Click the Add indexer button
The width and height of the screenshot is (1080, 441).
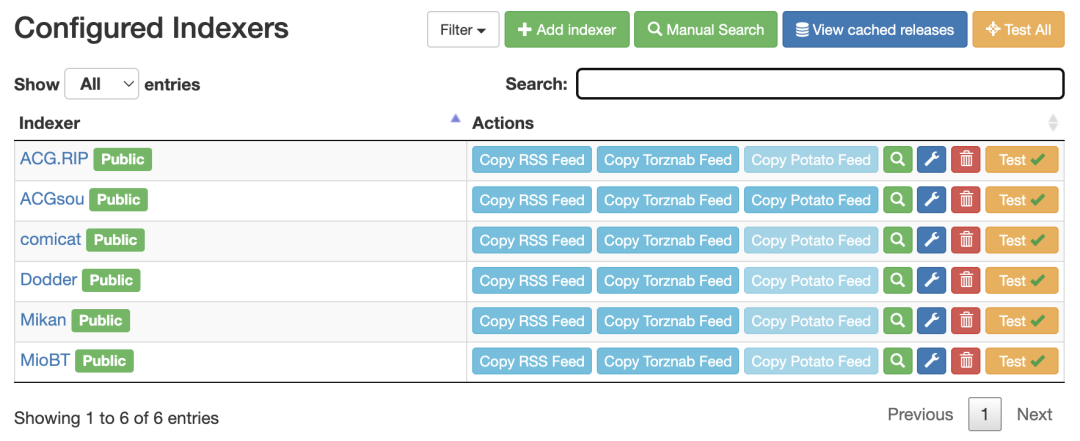point(567,30)
